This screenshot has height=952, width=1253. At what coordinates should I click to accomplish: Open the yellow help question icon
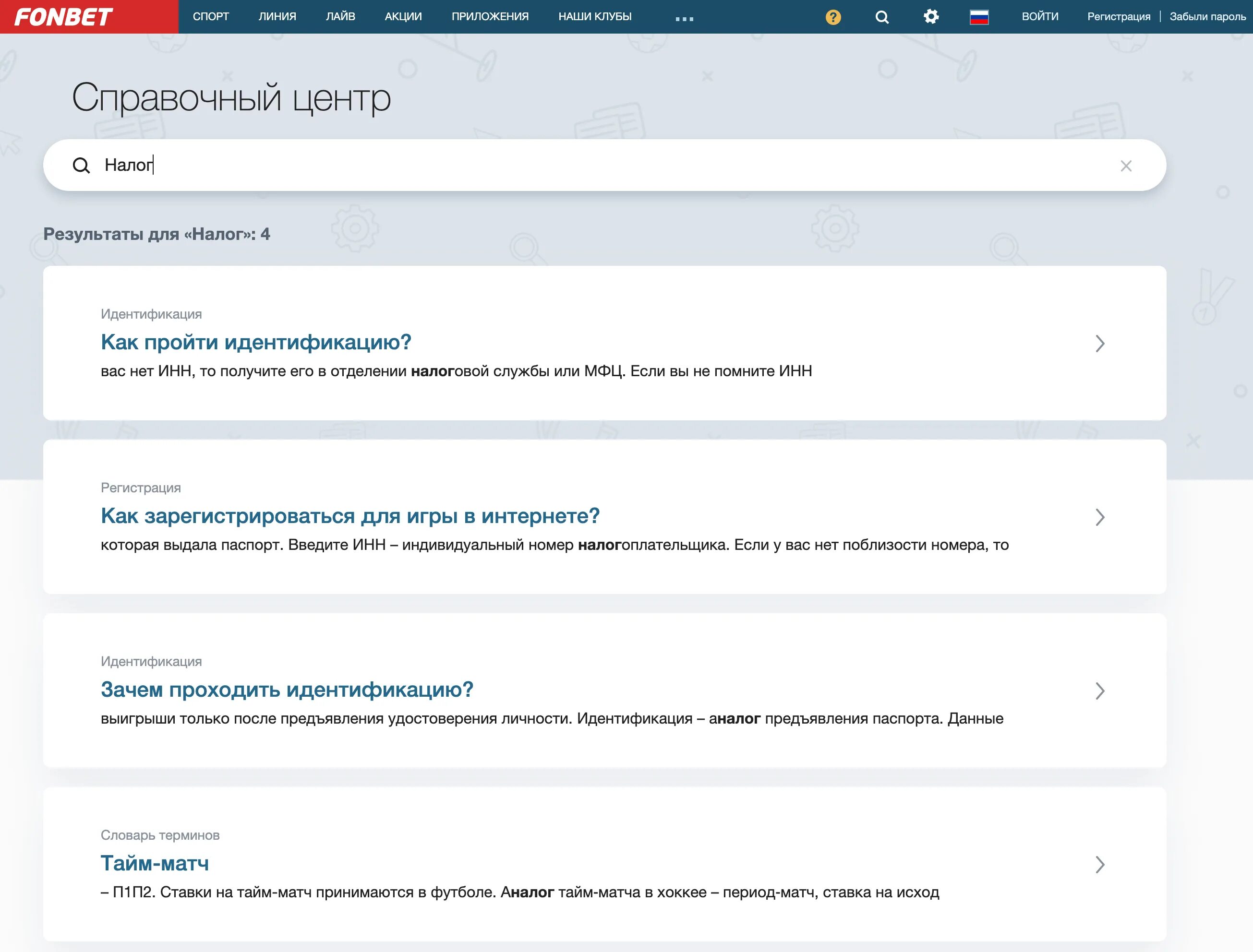point(833,17)
